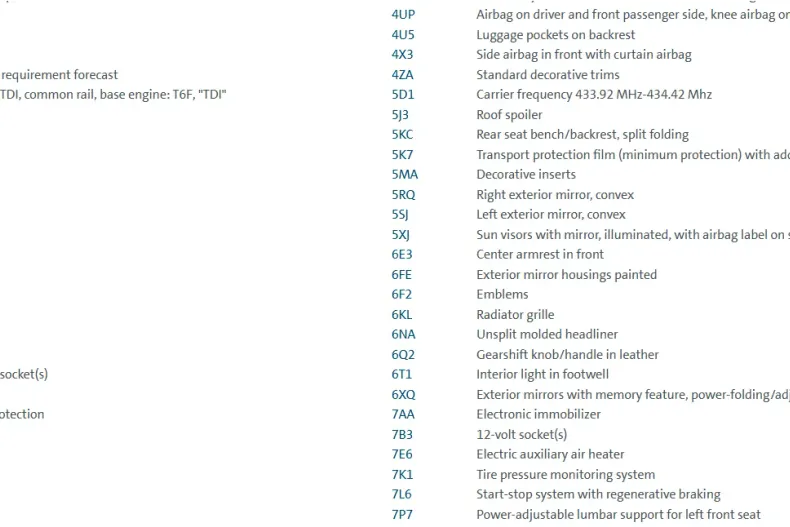790x527 pixels.
Task: Click the "Electric auxiliary air heater" description
Action: point(550,455)
